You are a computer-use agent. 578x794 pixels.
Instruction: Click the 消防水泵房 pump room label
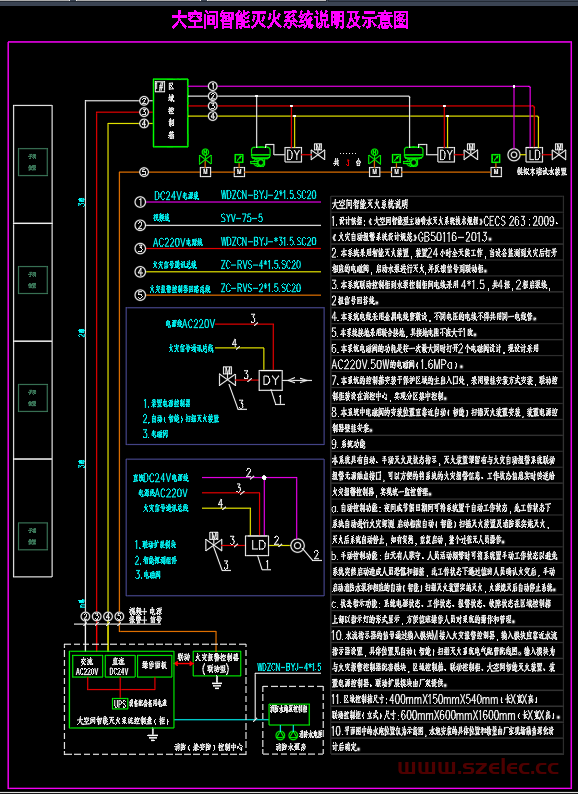tap(291, 747)
